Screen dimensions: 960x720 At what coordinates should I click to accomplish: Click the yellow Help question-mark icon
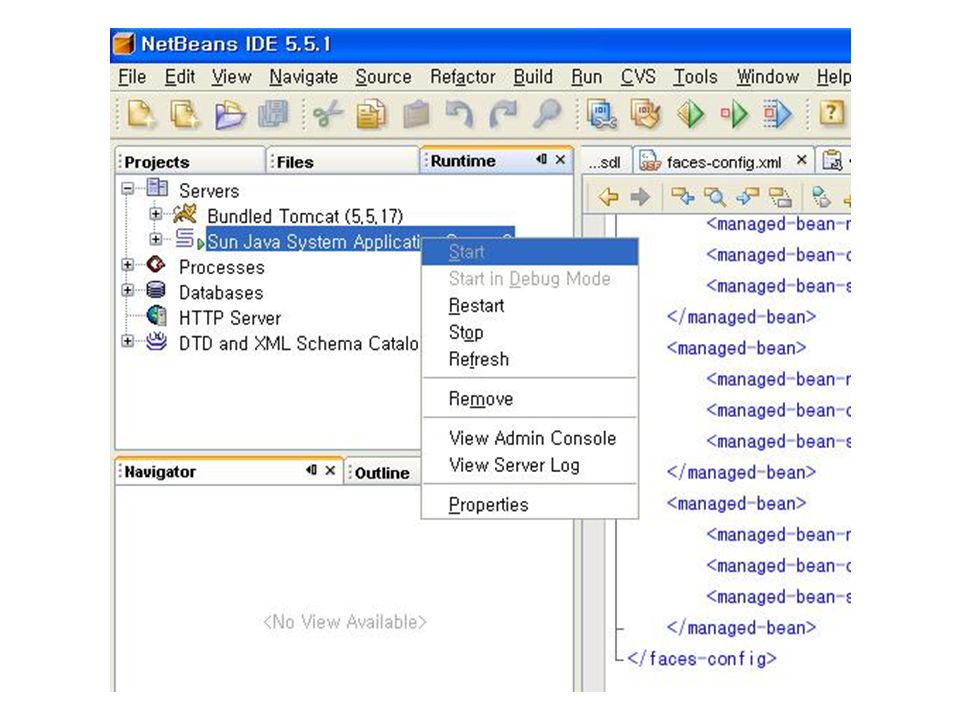click(831, 113)
